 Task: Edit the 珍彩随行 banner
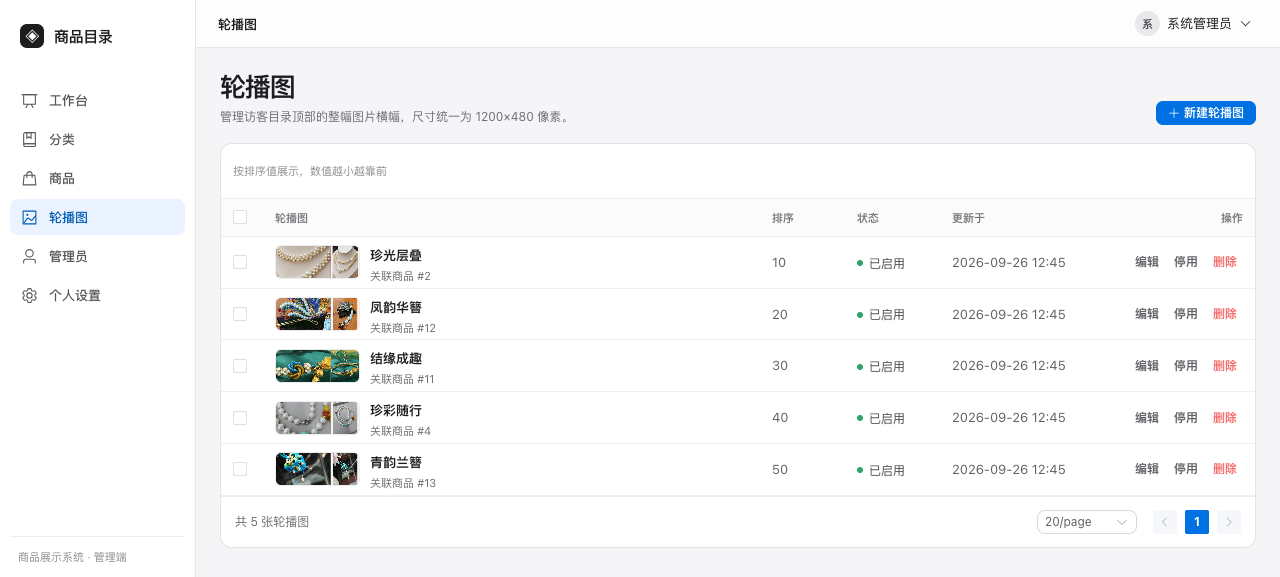tap(1147, 418)
